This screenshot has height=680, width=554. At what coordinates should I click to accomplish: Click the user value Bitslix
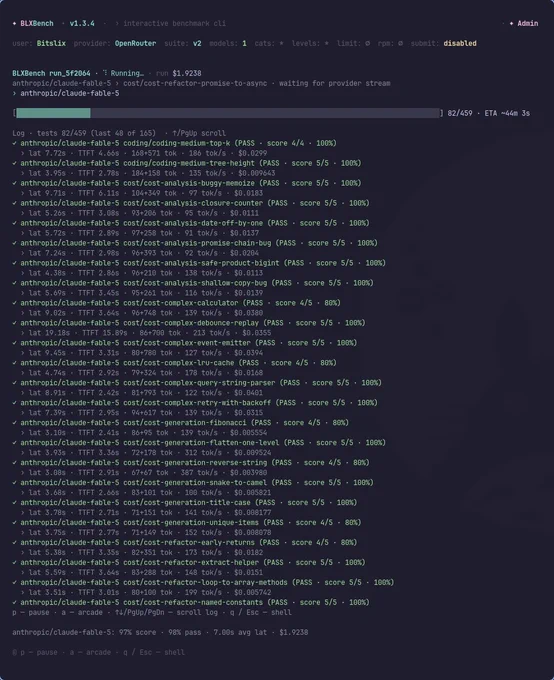51,43
